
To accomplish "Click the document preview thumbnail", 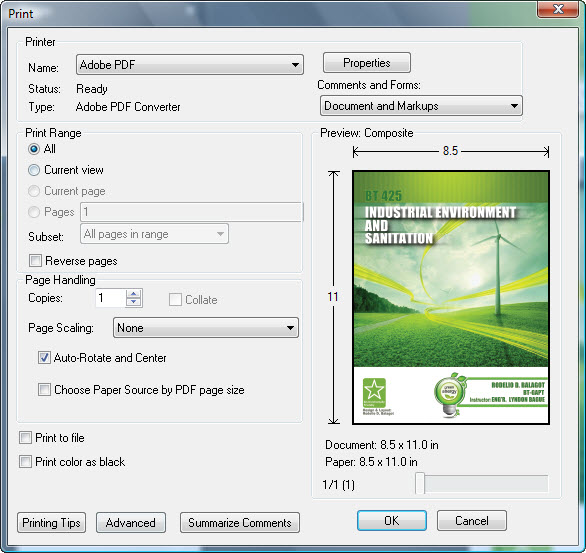I will [451, 297].
